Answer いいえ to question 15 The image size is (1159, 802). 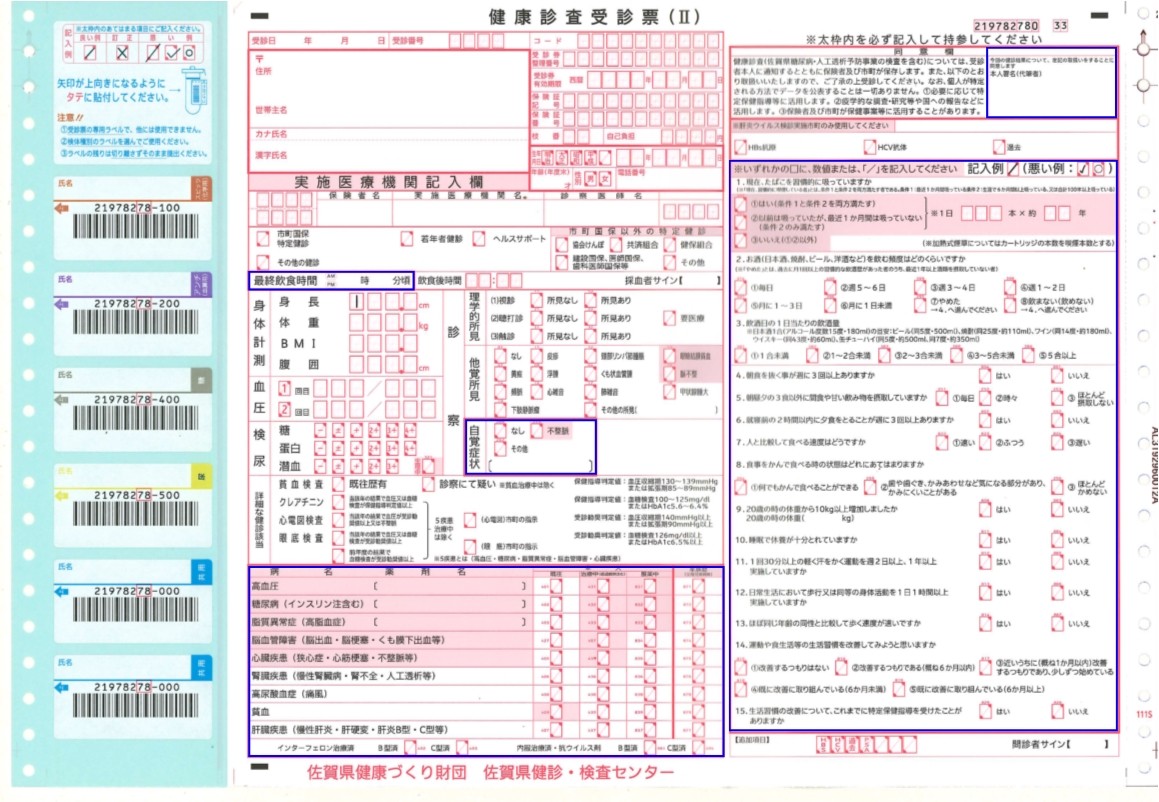[1057, 711]
